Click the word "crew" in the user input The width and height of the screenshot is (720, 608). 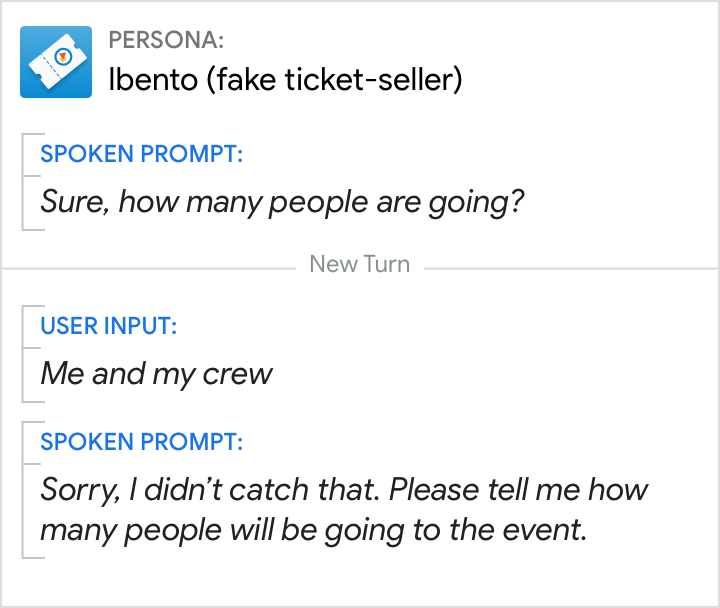238,374
